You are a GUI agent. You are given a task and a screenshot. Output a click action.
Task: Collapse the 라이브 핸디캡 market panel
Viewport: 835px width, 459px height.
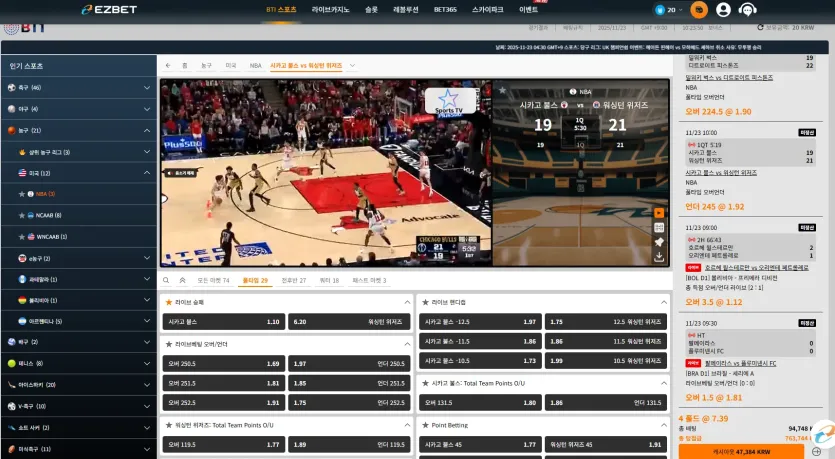664,302
